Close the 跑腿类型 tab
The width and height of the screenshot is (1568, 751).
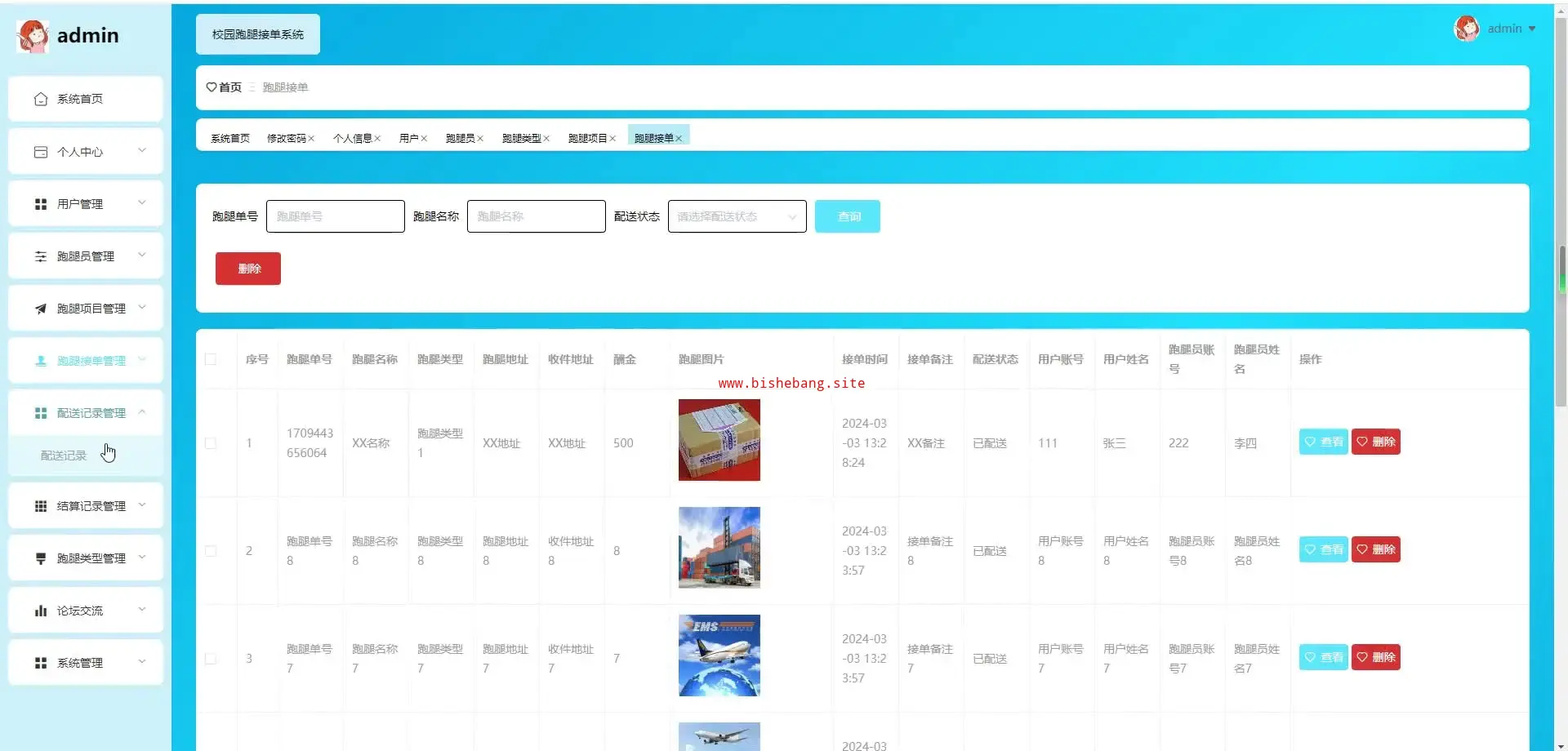click(546, 139)
